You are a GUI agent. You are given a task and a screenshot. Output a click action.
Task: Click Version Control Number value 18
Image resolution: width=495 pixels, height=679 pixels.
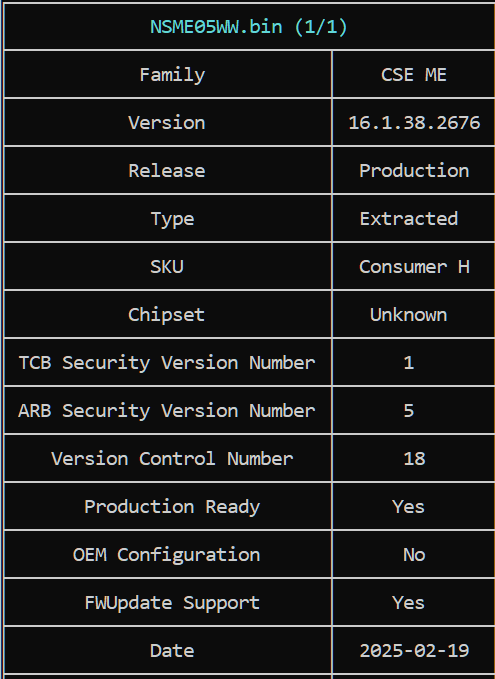(414, 459)
